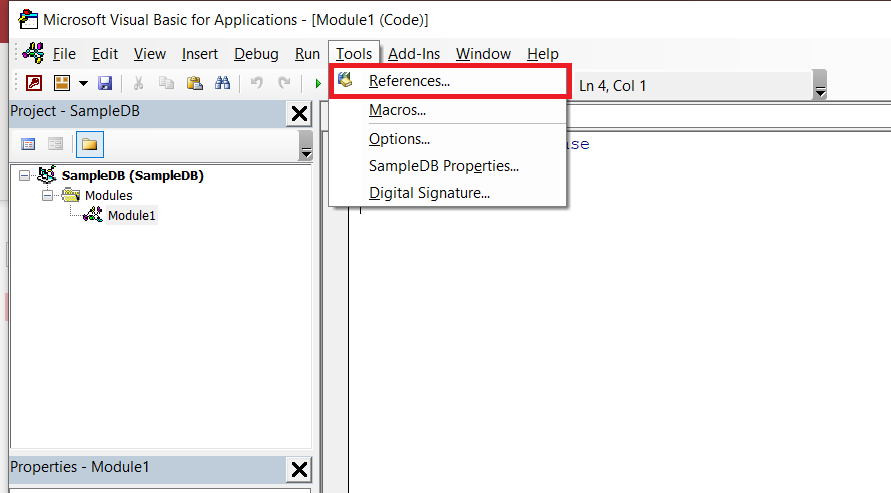Click the Undo toolbar icon
Image resolution: width=891 pixels, height=493 pixels.
[256, 83]
